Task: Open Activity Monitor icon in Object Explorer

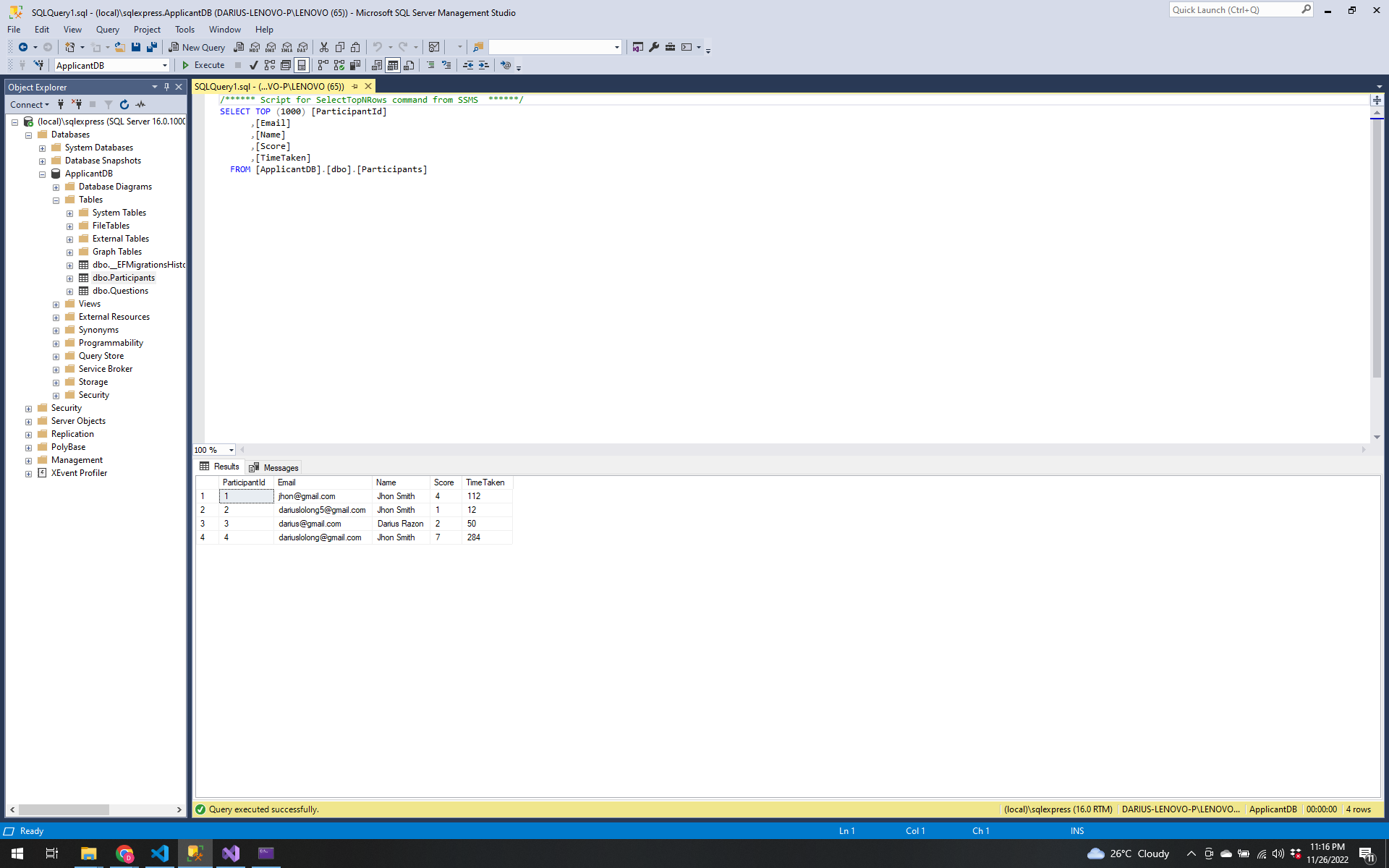Action: [x=140, y=105]
